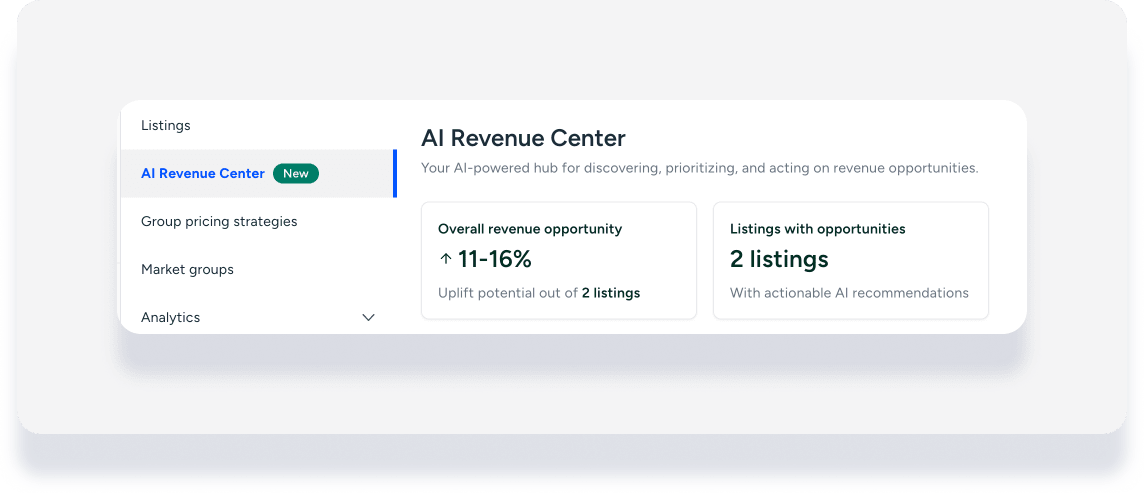This screenshot has height=493, width=1144.
Task: Select AI Revenue Center in sidebar
Action: coord(203,173)
